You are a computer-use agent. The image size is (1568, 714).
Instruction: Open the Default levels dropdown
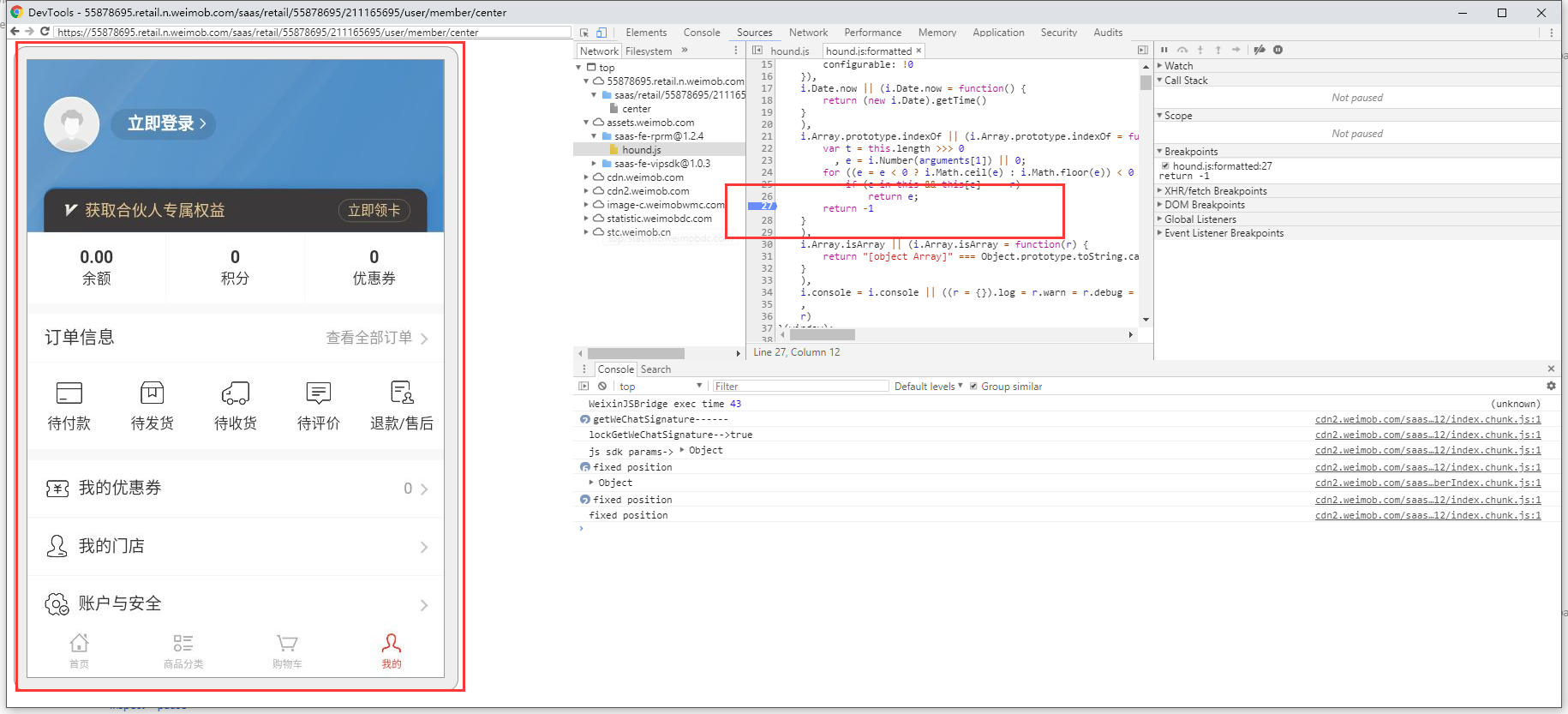(928, 387)
